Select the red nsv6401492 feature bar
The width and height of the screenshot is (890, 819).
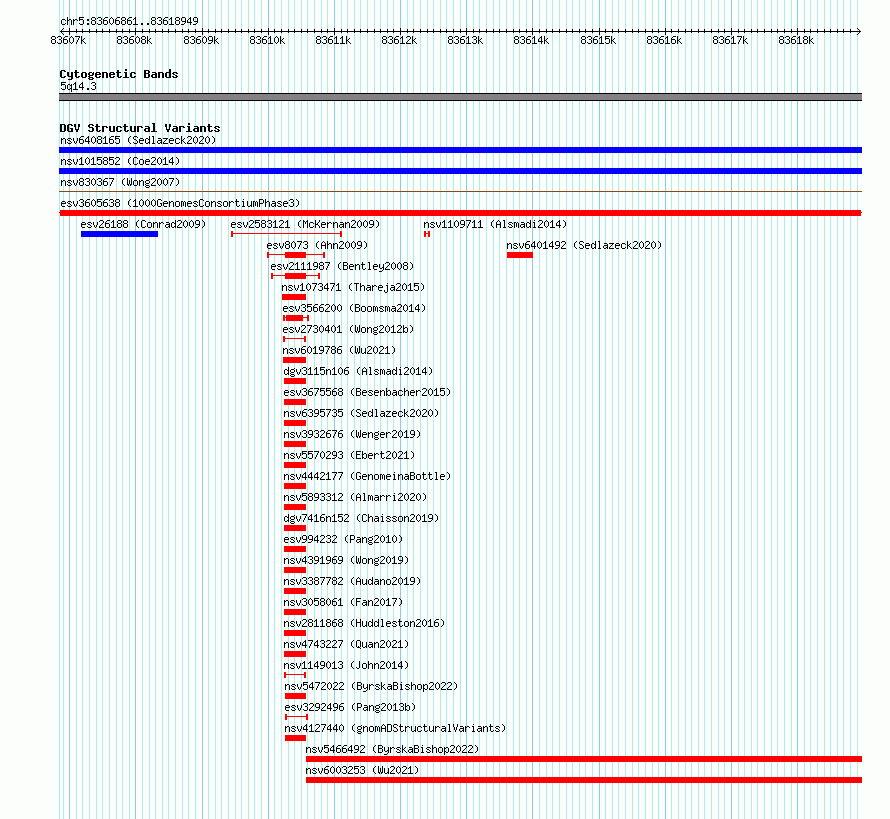pyautogui.click(x=520, y=255)
